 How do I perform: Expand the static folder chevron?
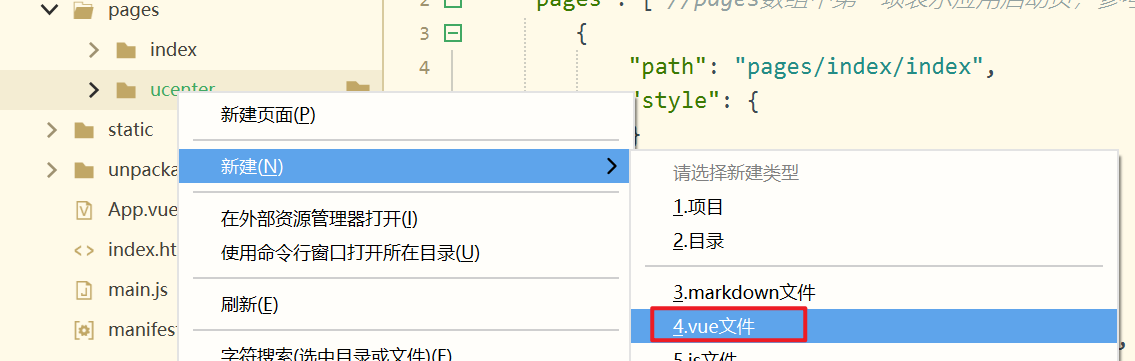(x=51, y=130)
